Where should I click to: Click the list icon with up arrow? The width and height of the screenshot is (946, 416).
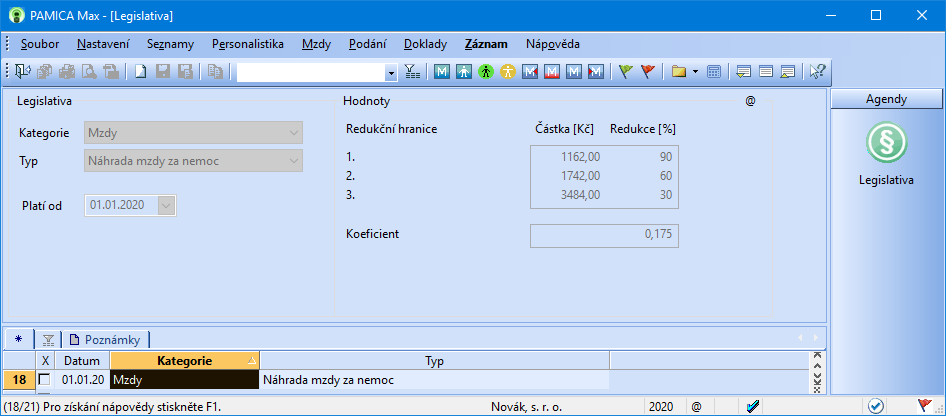(787, 72)
